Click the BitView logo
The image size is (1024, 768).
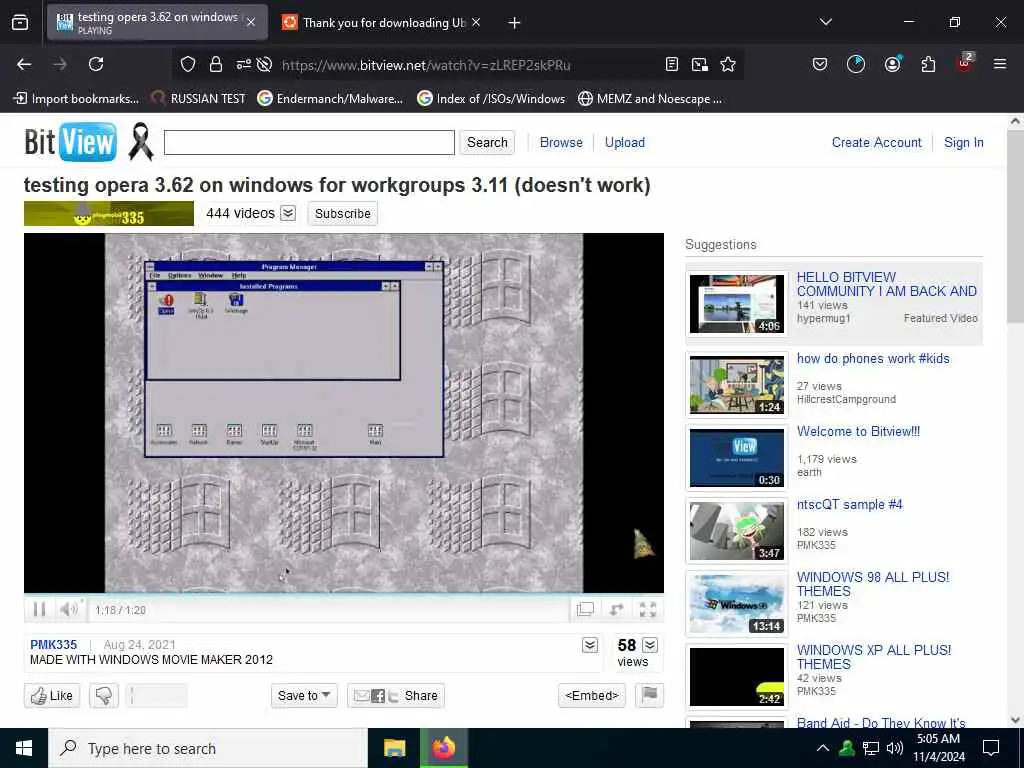(71, 142)
